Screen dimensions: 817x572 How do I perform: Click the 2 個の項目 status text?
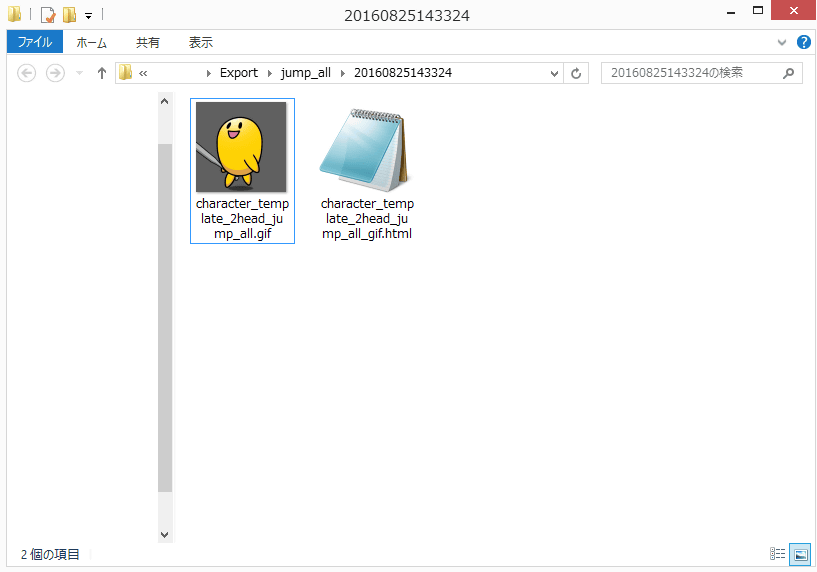50,555
